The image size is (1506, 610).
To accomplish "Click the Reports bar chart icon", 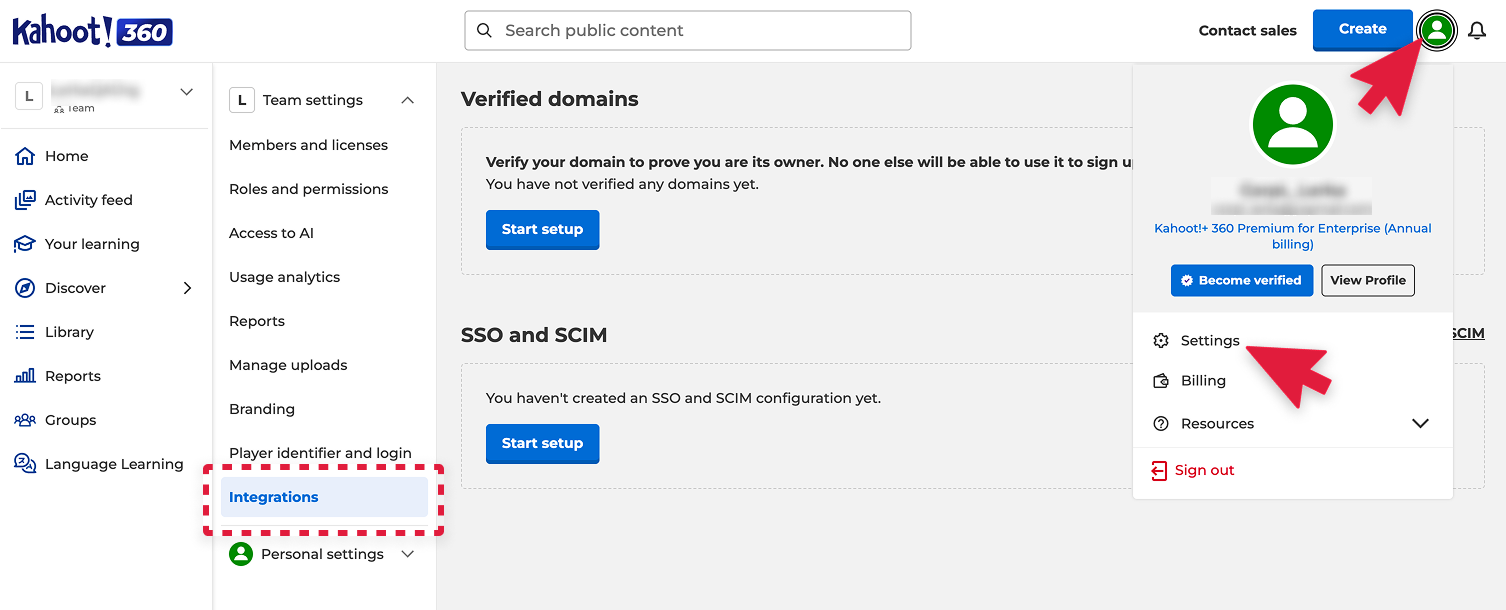I will click(x=25, y=376).
